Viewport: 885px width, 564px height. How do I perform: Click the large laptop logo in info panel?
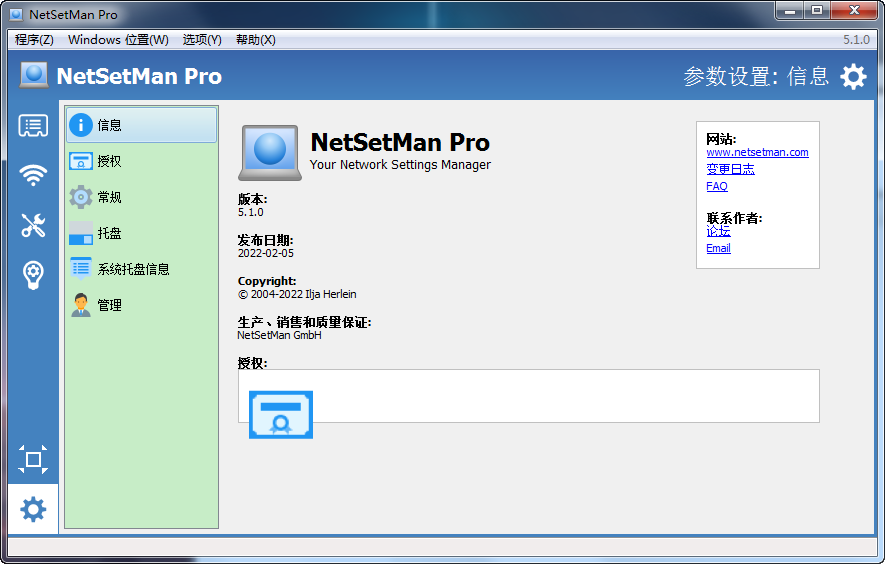point(270,153)
